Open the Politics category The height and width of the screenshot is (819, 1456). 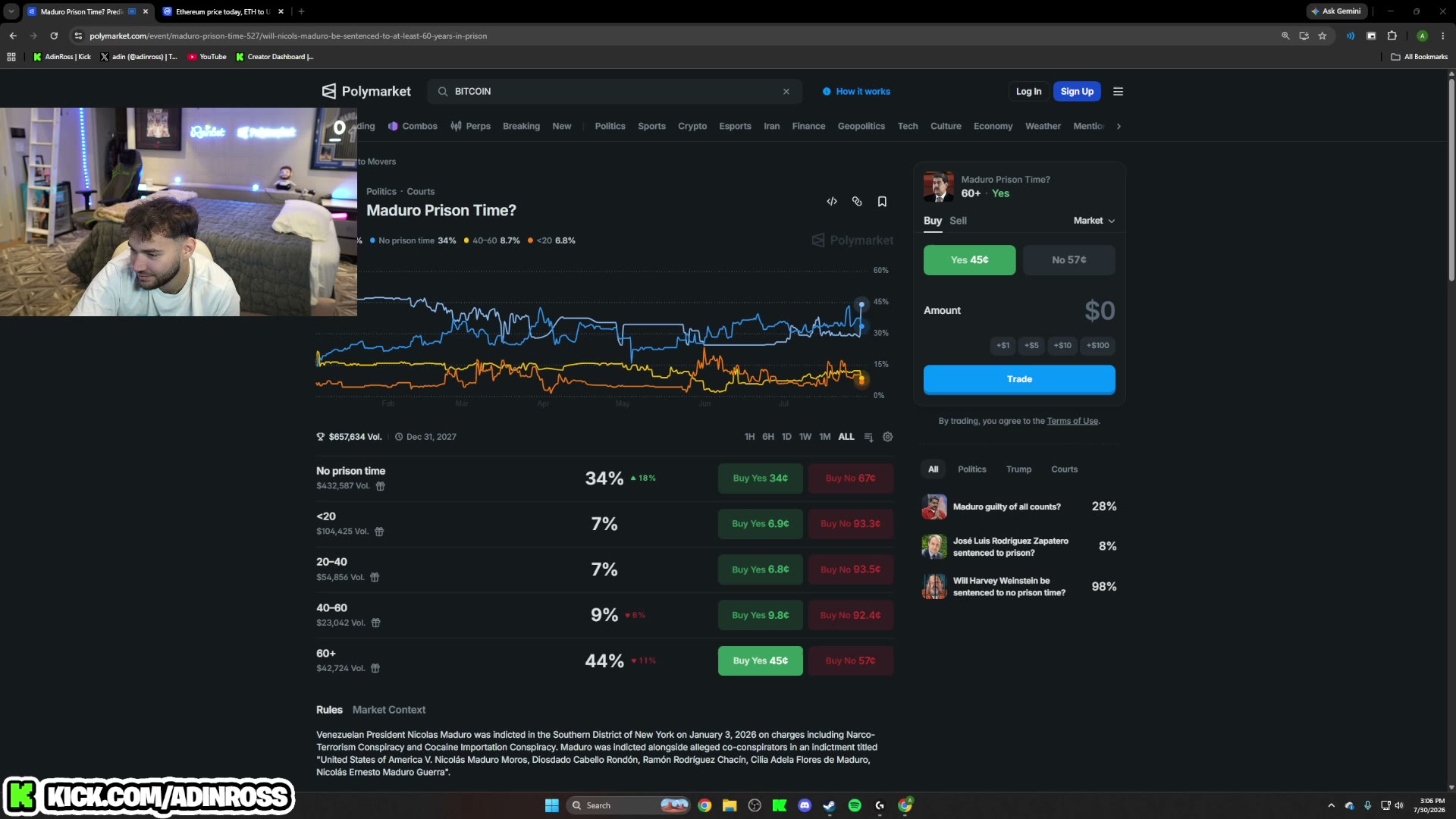coord(610,127)
